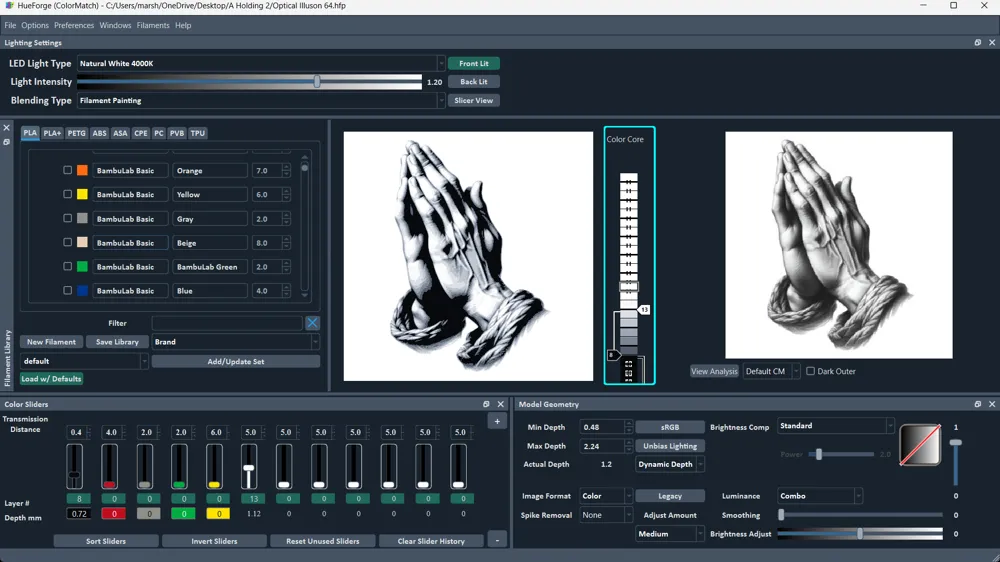Switch to the PETG filament tab
1000x562 pixels.
click(x=77, y=133)
